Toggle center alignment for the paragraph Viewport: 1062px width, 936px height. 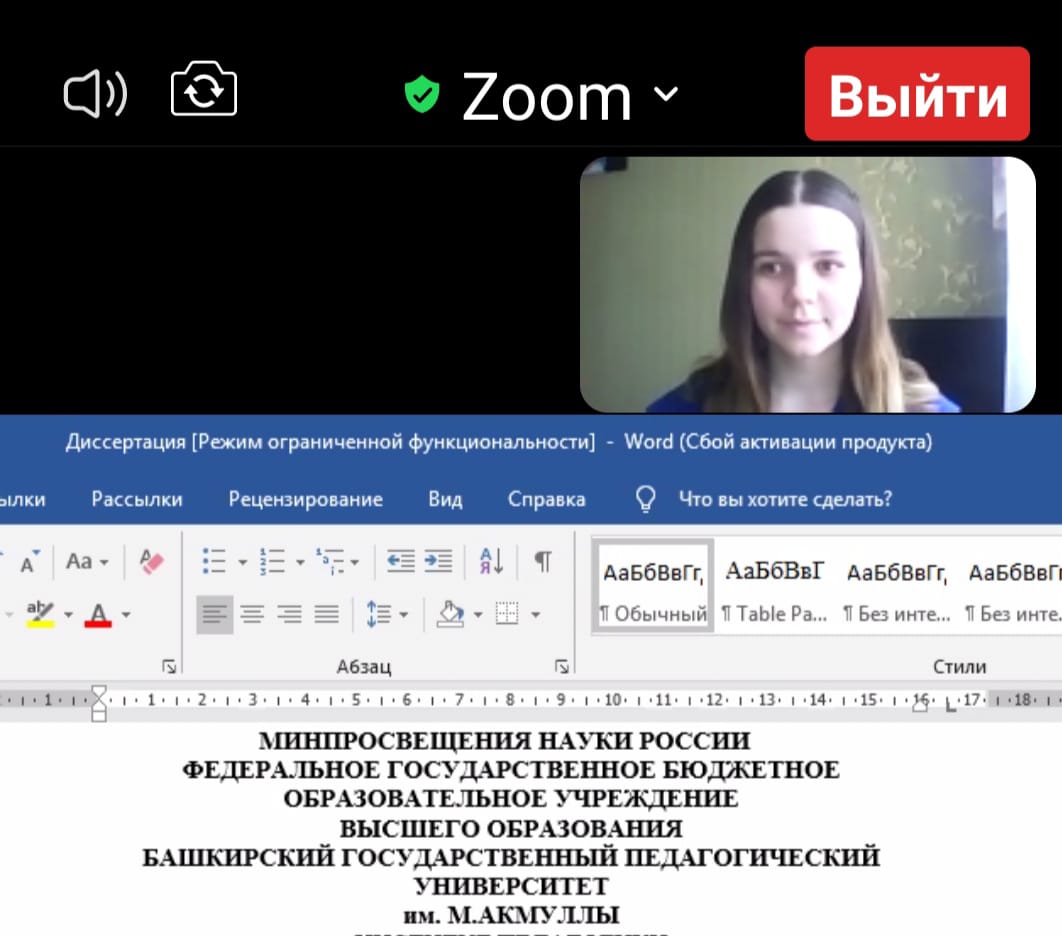tap(252, 614)
